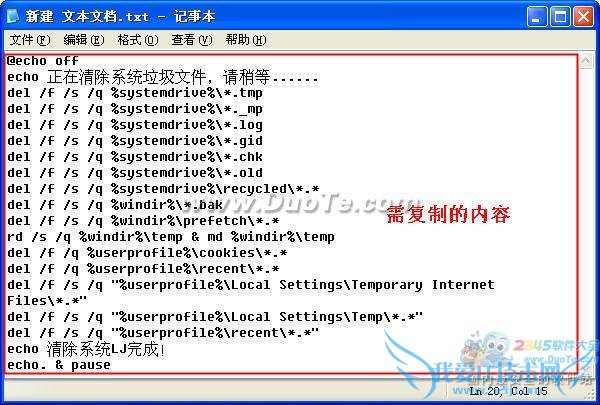
Task: Click the 'rd /s /q %windir%\temp' line
Action: (x=171, y=237)
